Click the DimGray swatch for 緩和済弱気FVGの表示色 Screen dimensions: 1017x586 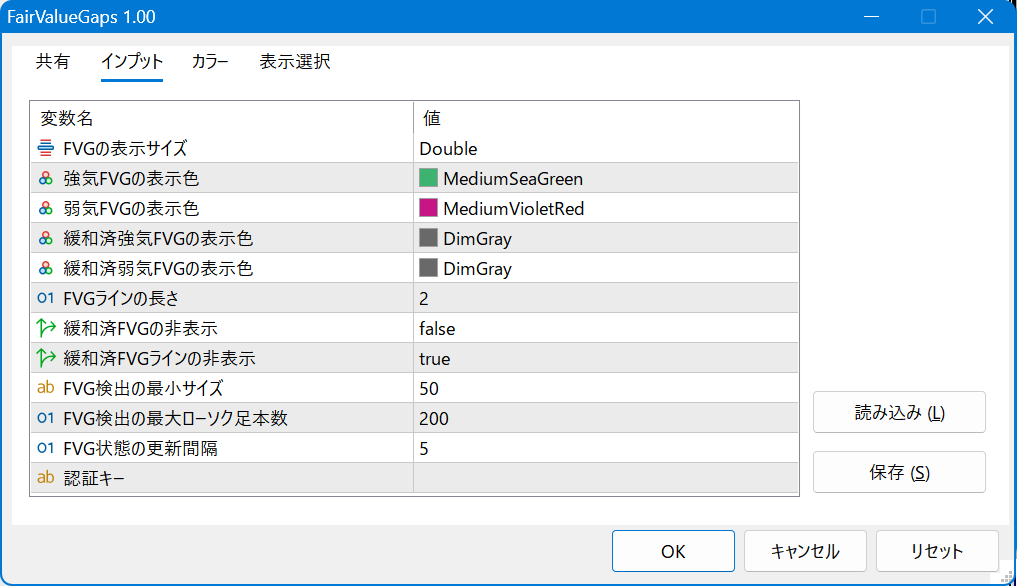tap(428, 267)
